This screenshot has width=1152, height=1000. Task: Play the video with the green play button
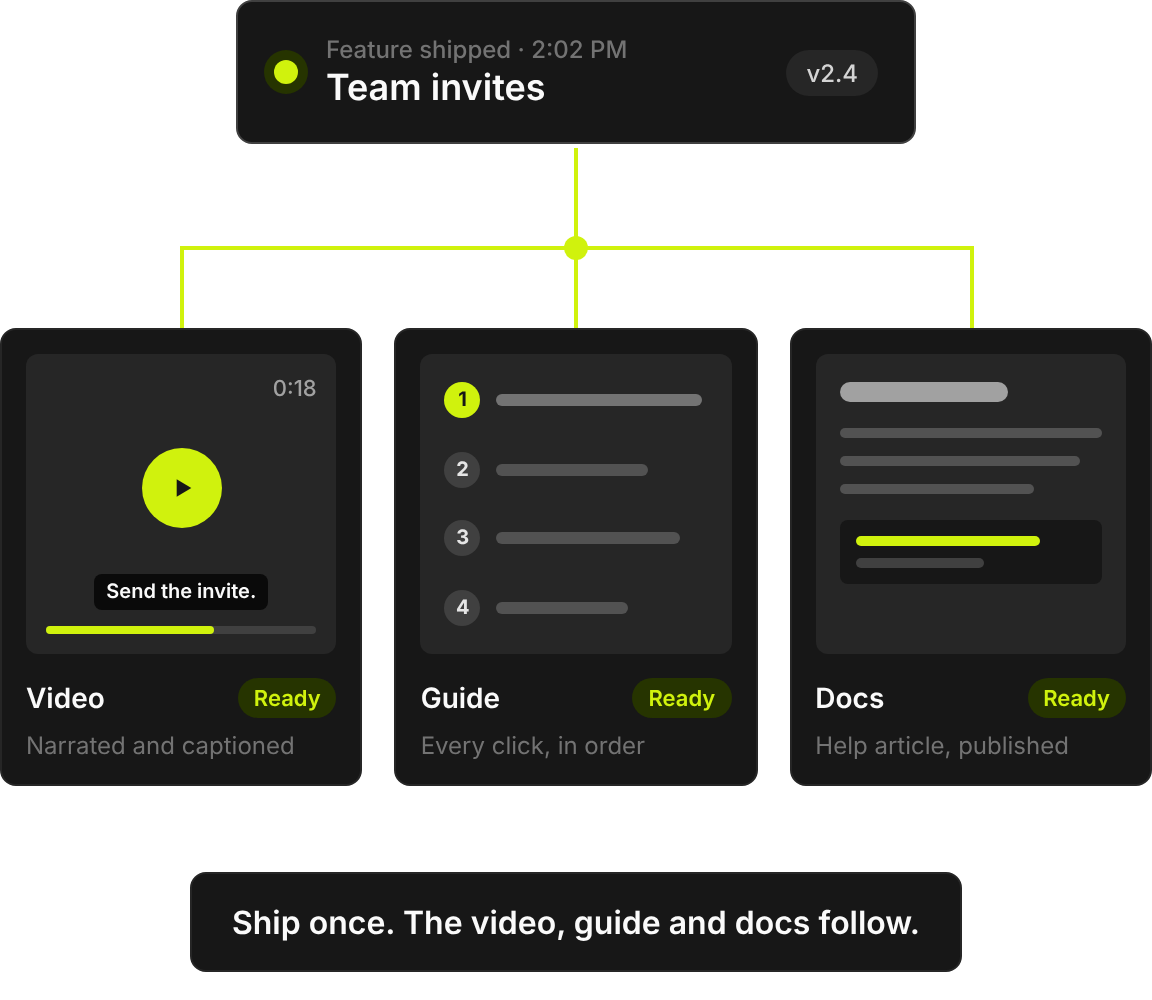(x=181, y=488)
